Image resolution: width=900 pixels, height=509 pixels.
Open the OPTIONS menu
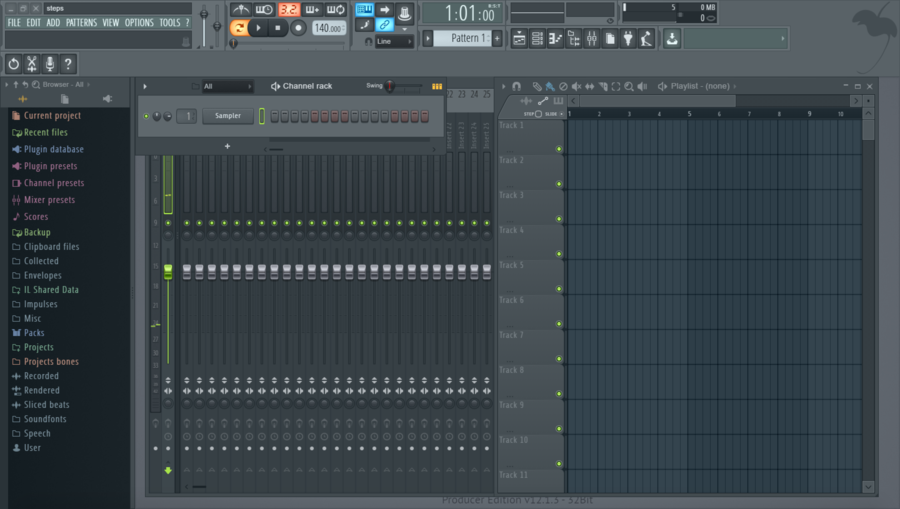[139, 22]
